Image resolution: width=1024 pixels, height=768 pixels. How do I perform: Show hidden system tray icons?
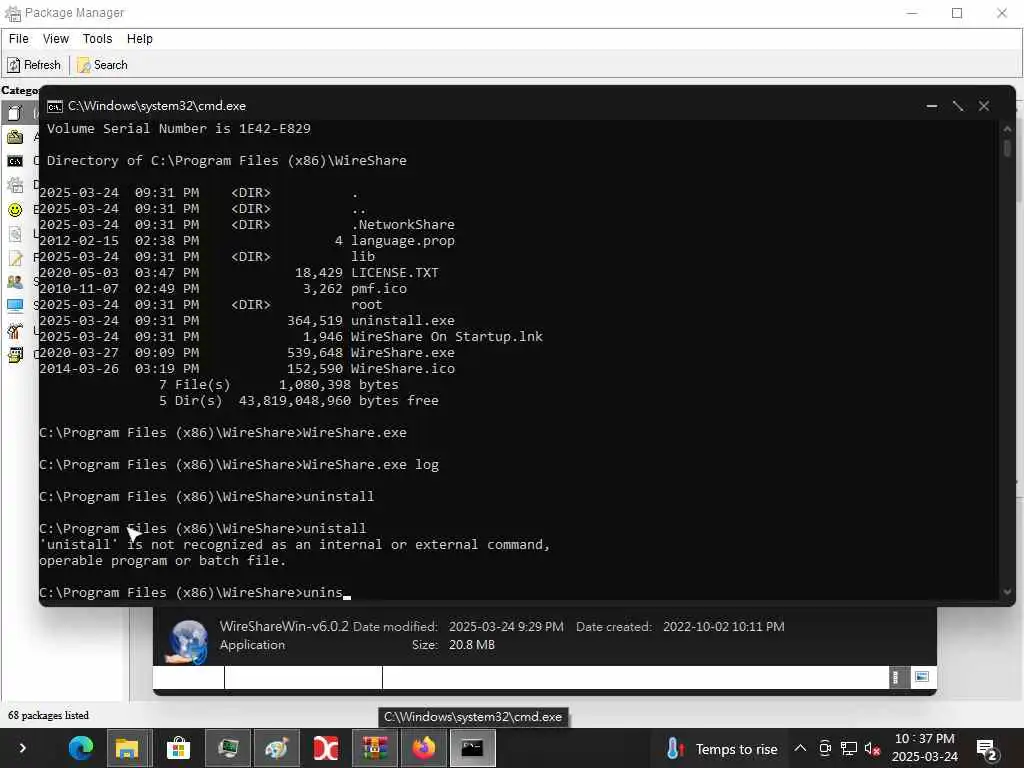(800, 748)
